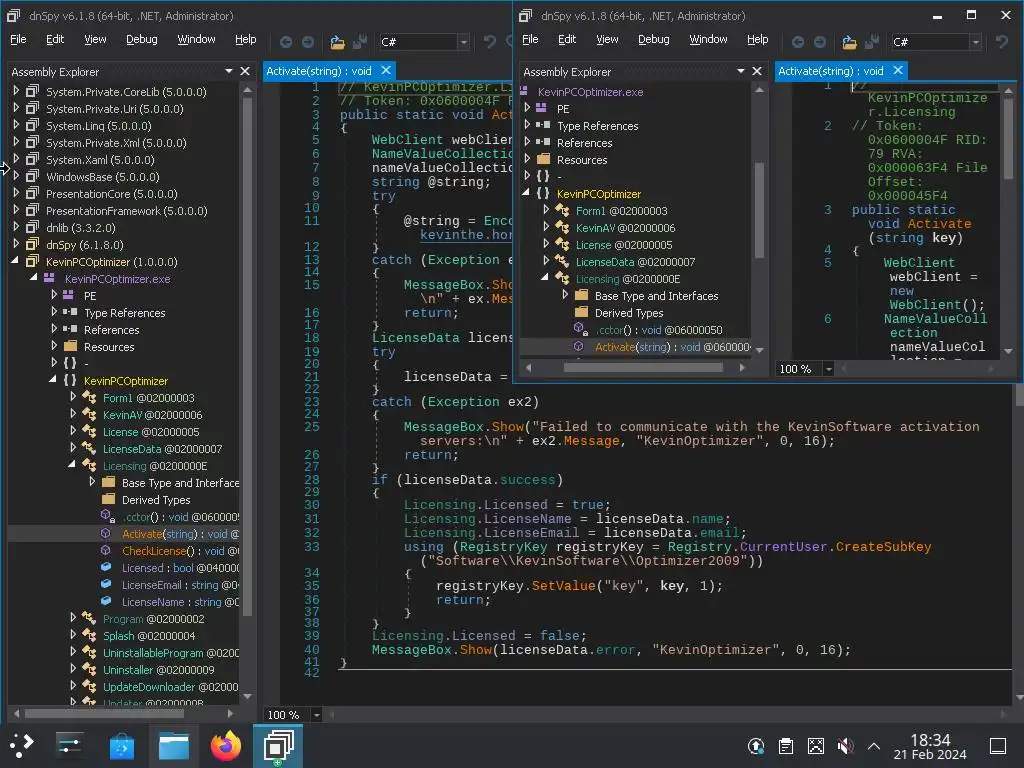1024x768 pixels.
Task: Open the network tray icon
Action: (x=816, y=746)
